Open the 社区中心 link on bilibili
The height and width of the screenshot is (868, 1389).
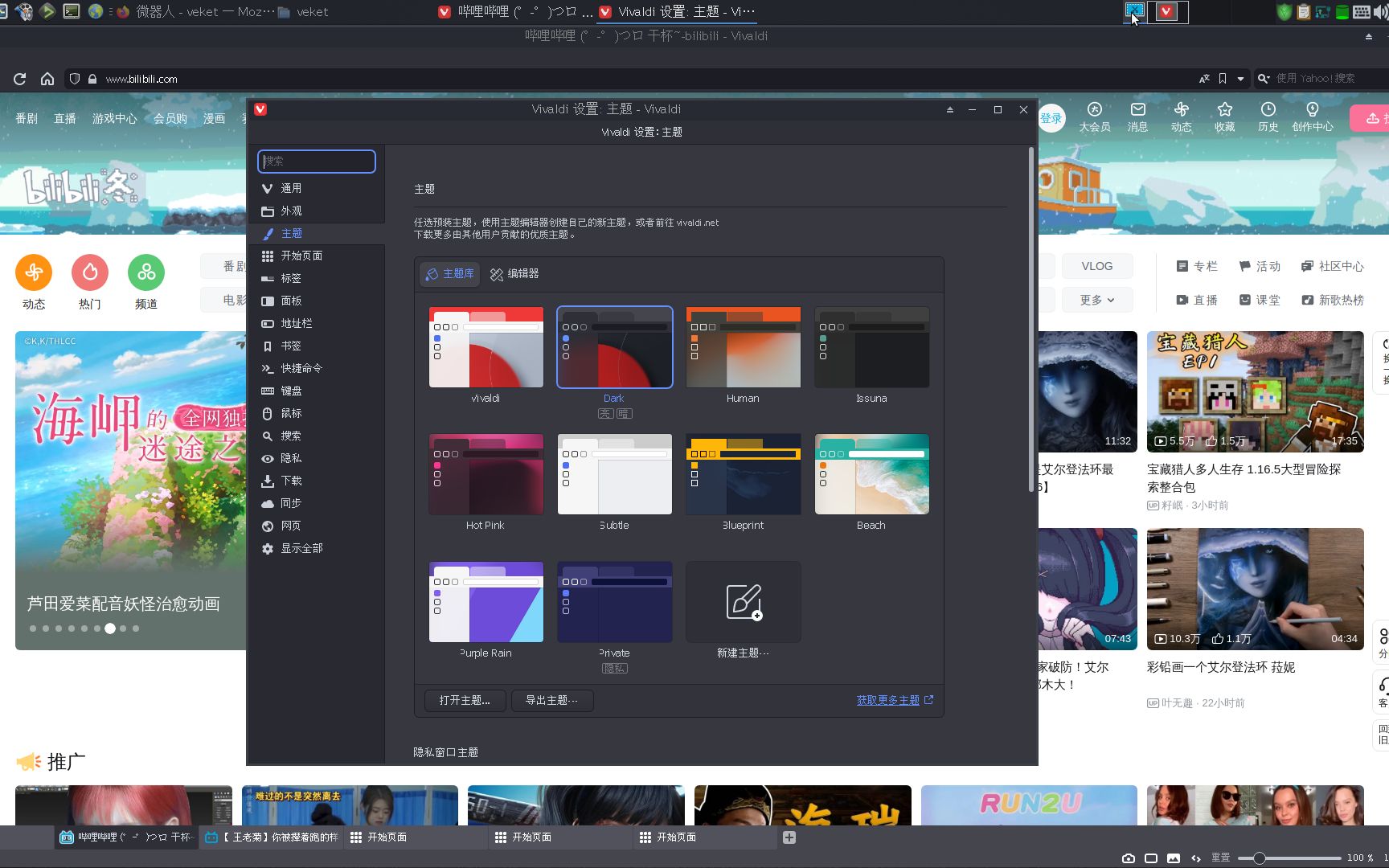[1332, 266]
